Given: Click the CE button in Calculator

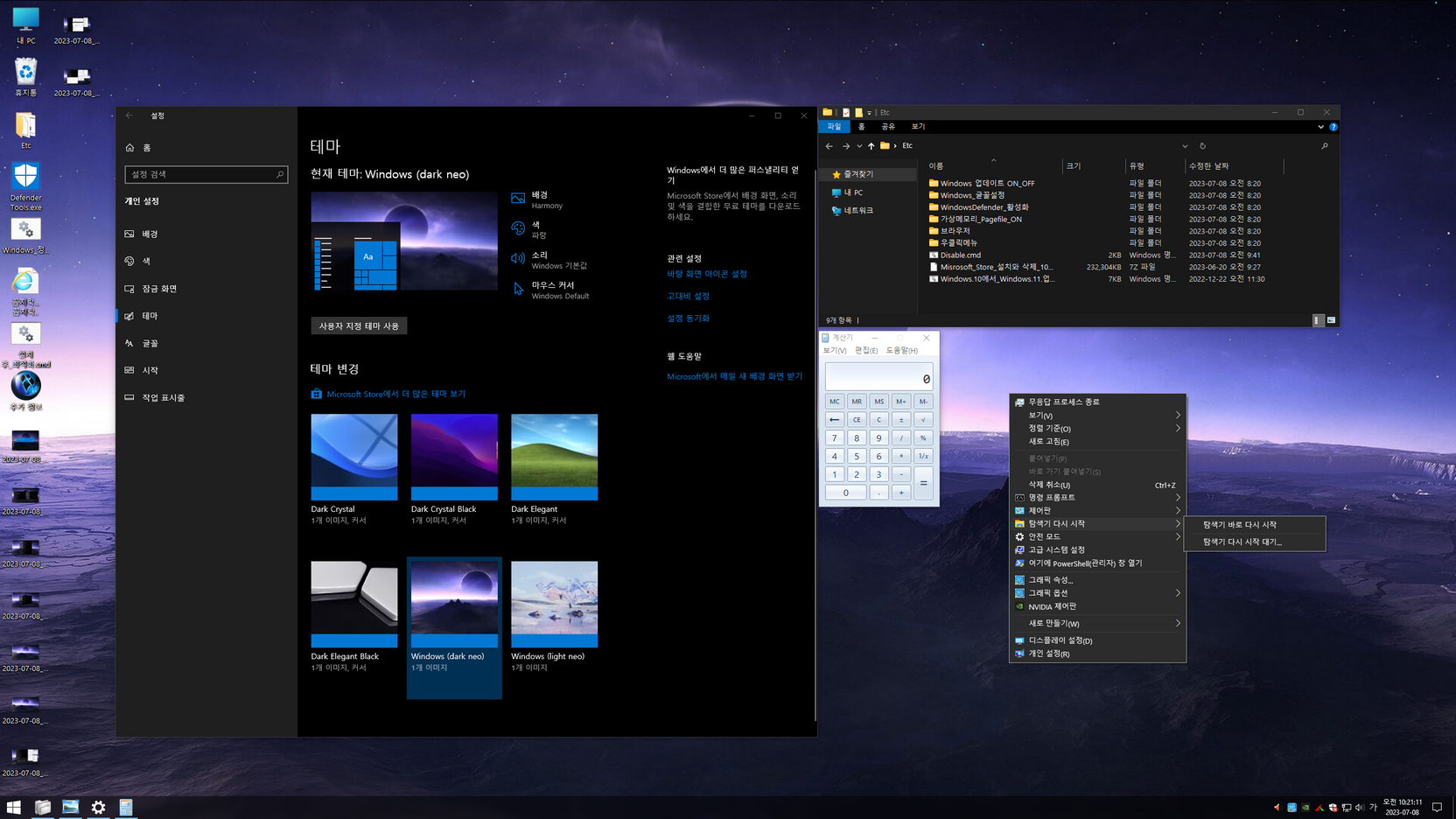Looking at the screenshot, I should (857, 420).
